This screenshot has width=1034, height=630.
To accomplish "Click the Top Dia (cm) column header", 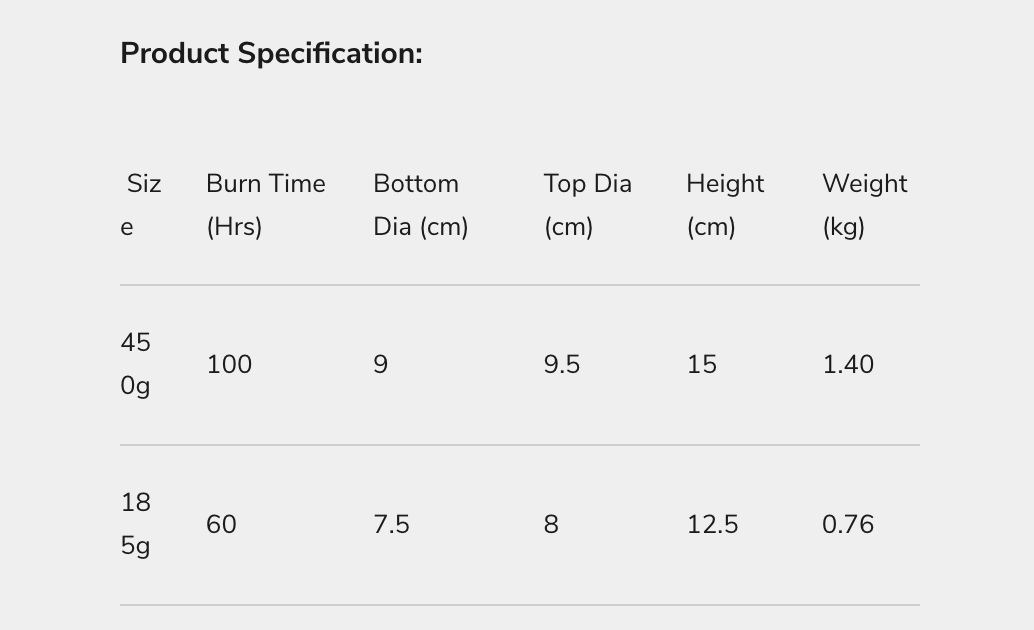I will (x=587, y=205).
